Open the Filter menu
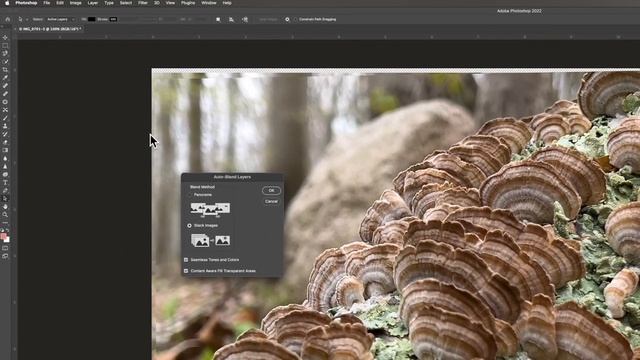640x360 pixels. click(x=143, y=3)
